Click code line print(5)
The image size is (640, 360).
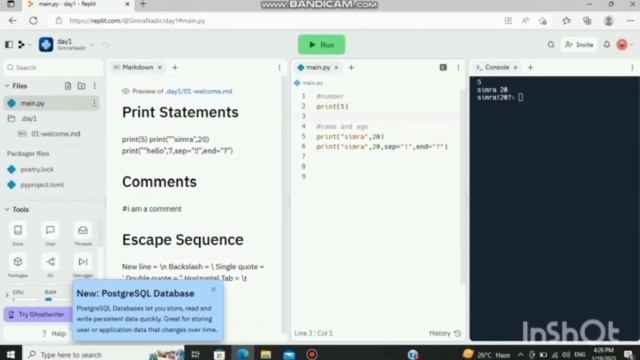[332, 106]
